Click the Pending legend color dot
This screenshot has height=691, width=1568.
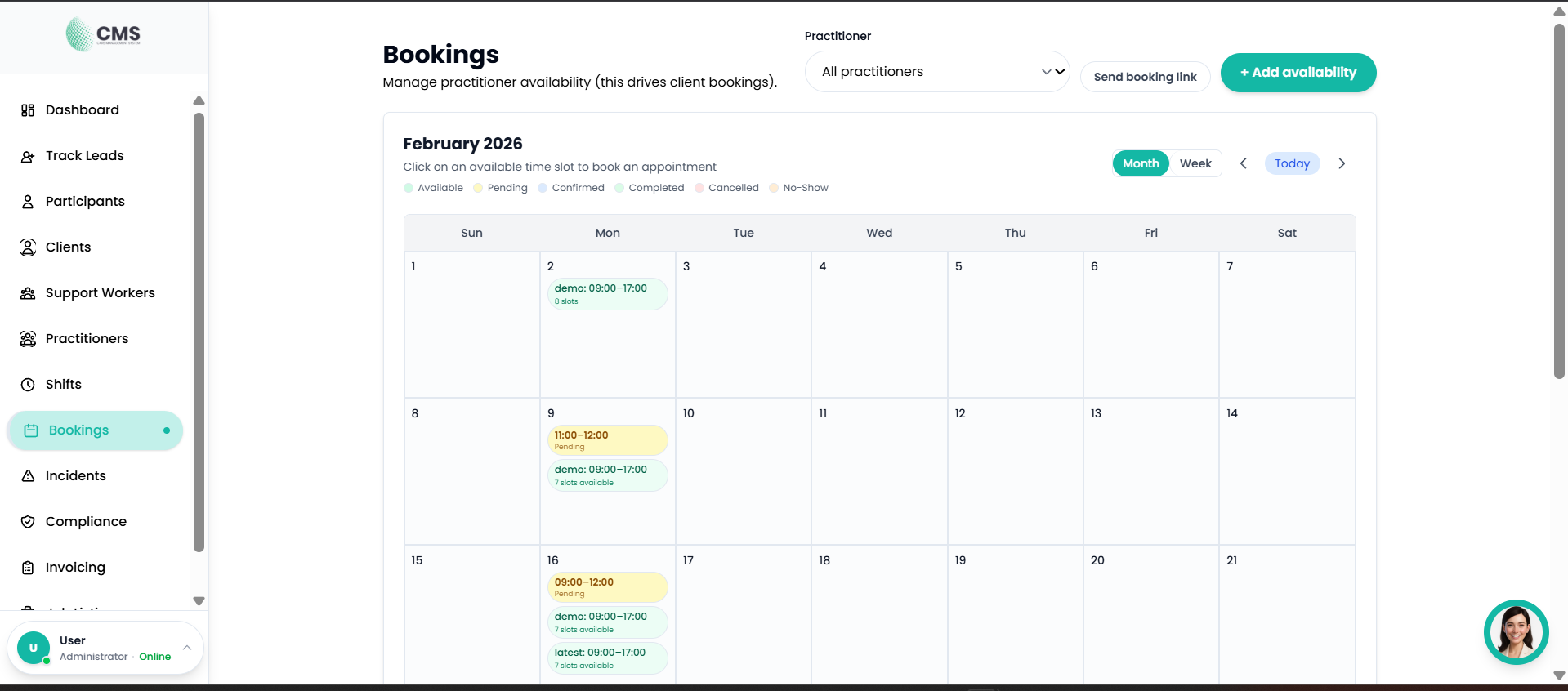tap(478, 188)
